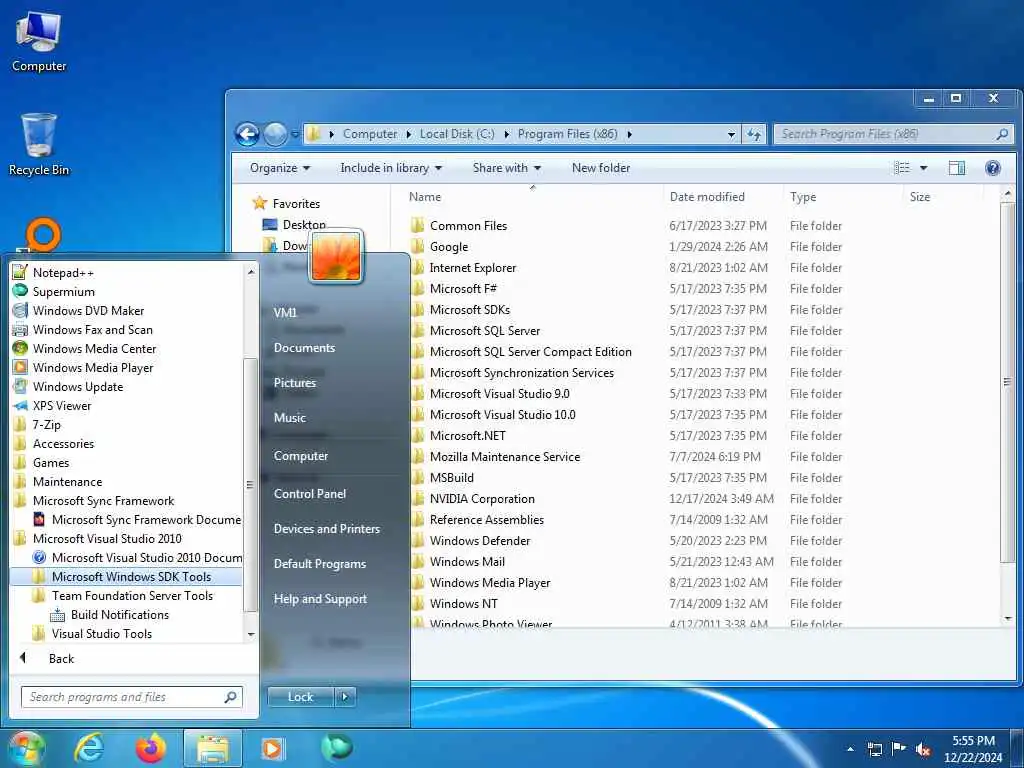This screenshot has height=768, width=1024.
Task: Expand the Maintenance folder
Action: point(67,481)
